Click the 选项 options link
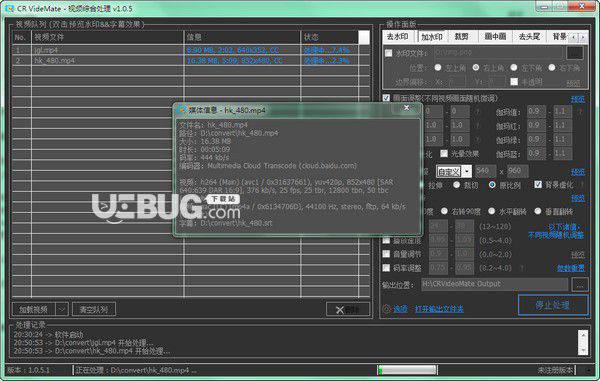600x381 pixels. tap(401, 309)
